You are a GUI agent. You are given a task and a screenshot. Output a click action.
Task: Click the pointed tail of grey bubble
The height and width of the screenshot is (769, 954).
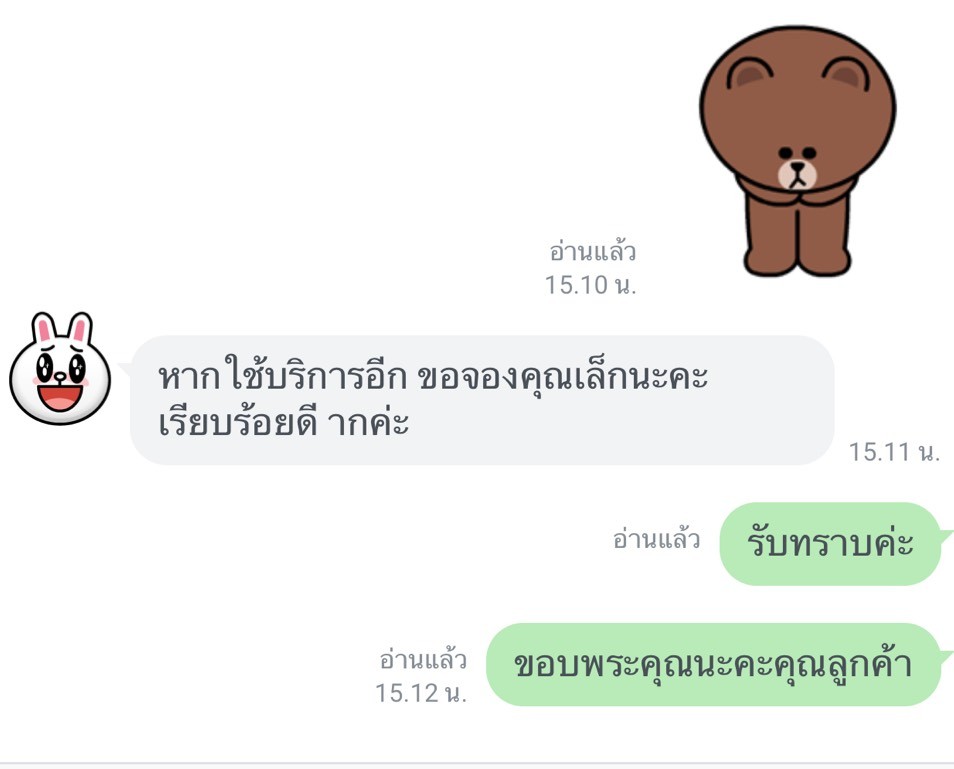point(125,367)
